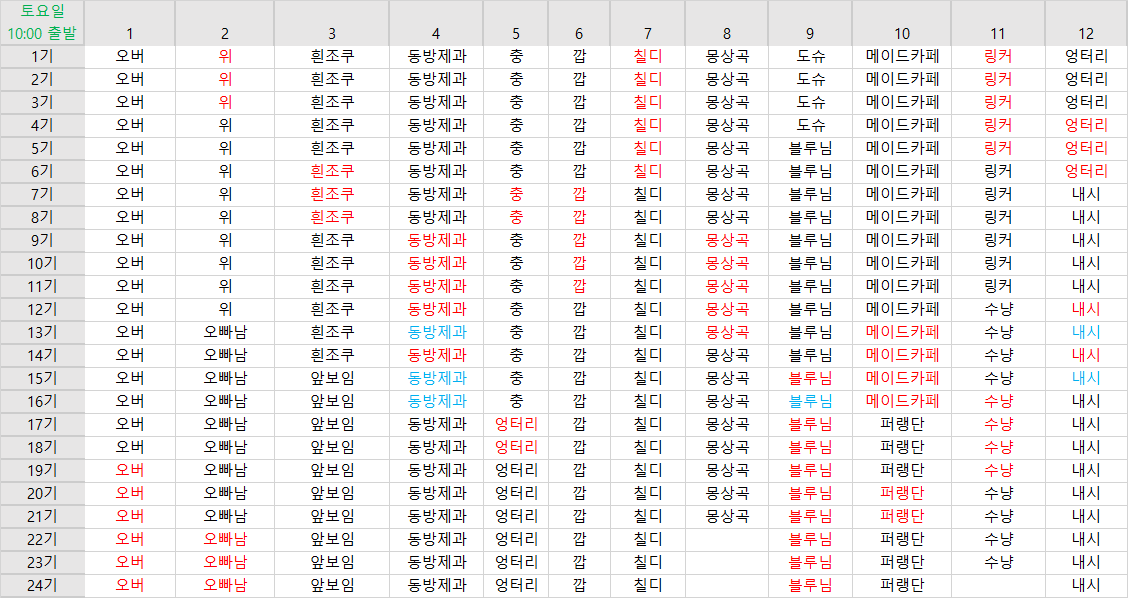
Task: Click 도슈 cell in row 4기
Action: tap(810, 125)
